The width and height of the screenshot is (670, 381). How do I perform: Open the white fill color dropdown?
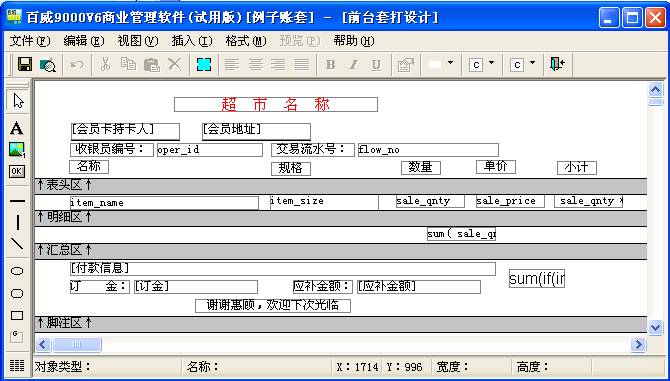[450, 63]
